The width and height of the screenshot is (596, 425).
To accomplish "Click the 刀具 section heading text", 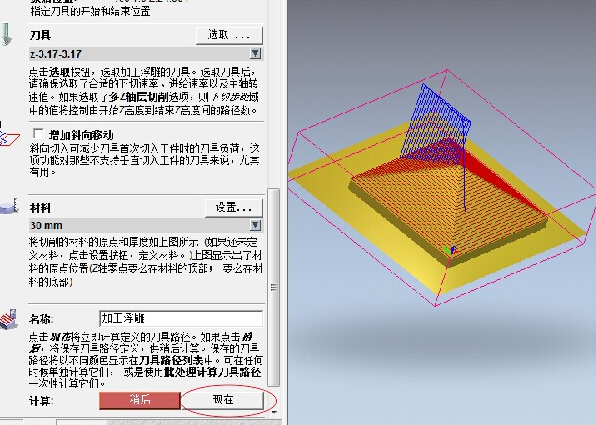I will point(40,35).
